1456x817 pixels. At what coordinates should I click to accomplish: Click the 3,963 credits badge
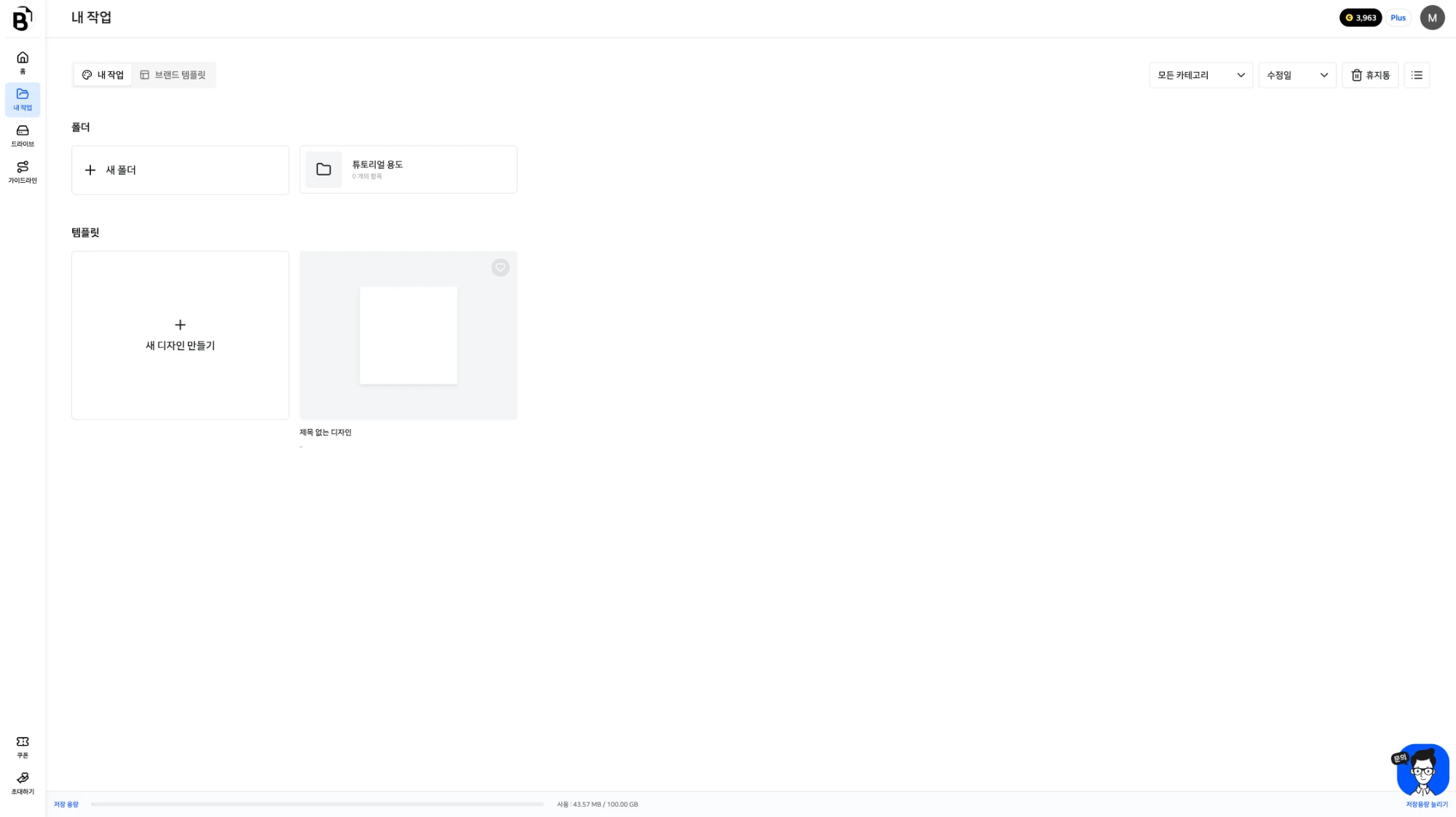[1361, 17]
